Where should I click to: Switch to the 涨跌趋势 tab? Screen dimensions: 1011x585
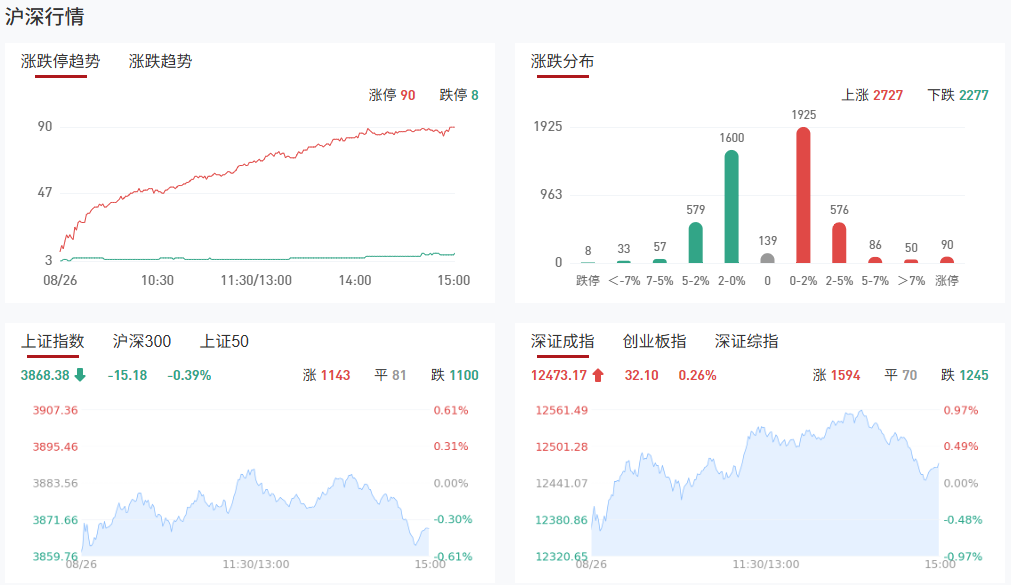160,61
